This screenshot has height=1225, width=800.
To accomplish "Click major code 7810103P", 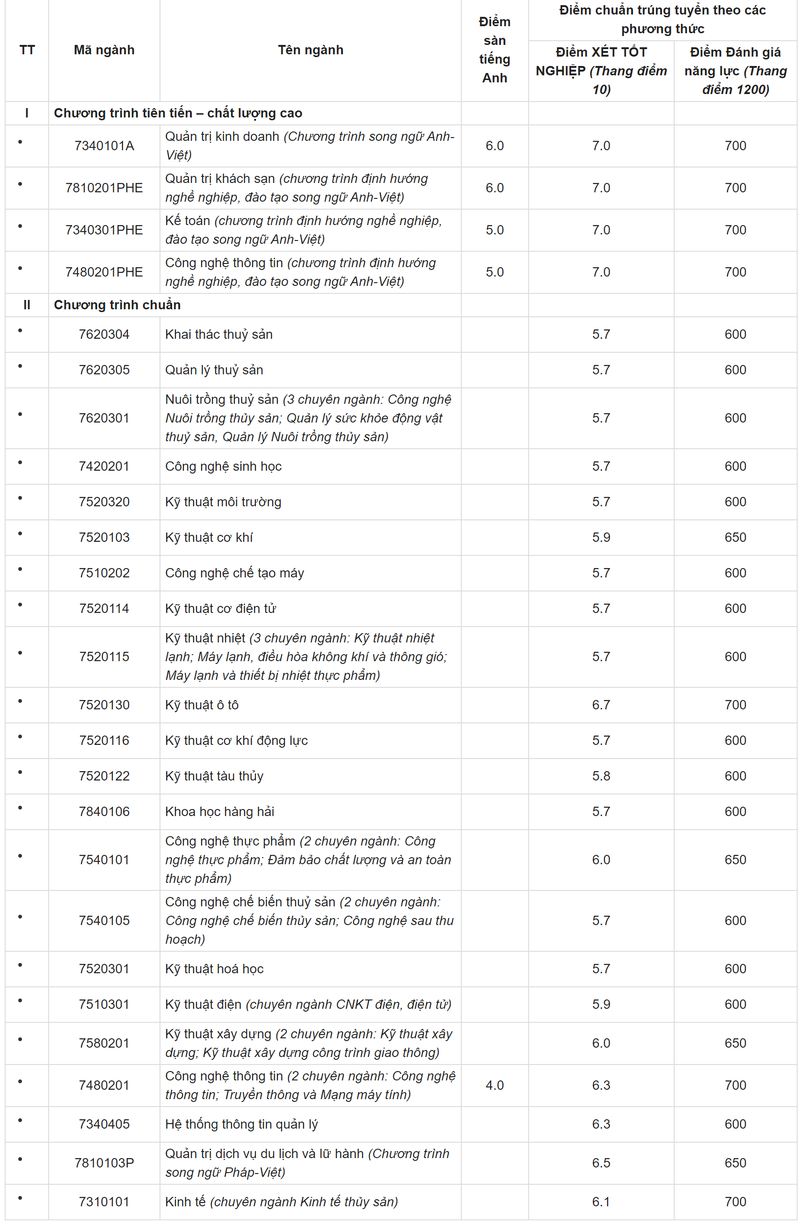I will point(104,1163).
